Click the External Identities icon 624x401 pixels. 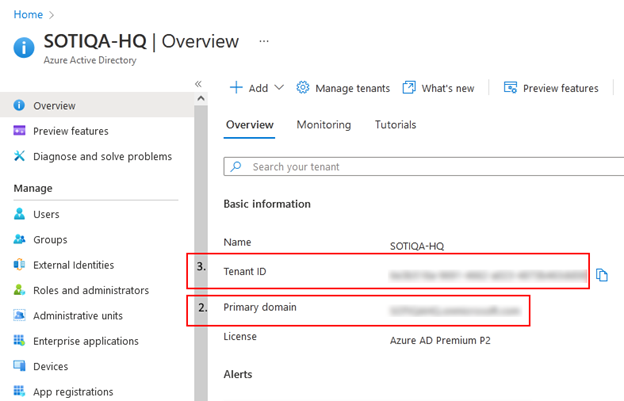pos(19,264)
